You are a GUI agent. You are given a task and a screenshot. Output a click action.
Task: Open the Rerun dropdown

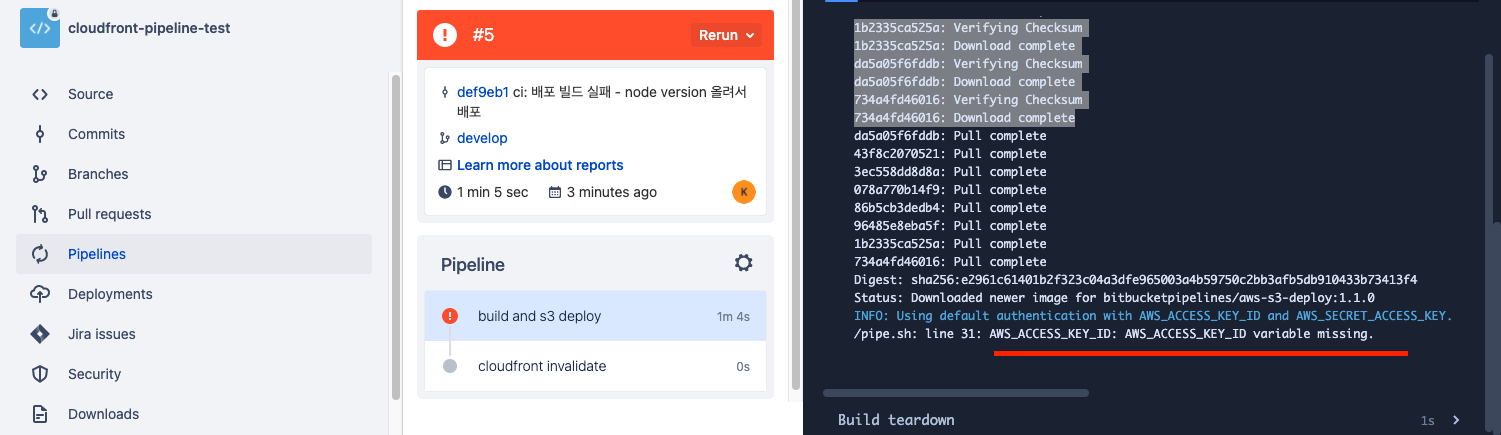(x=726, y=35)
